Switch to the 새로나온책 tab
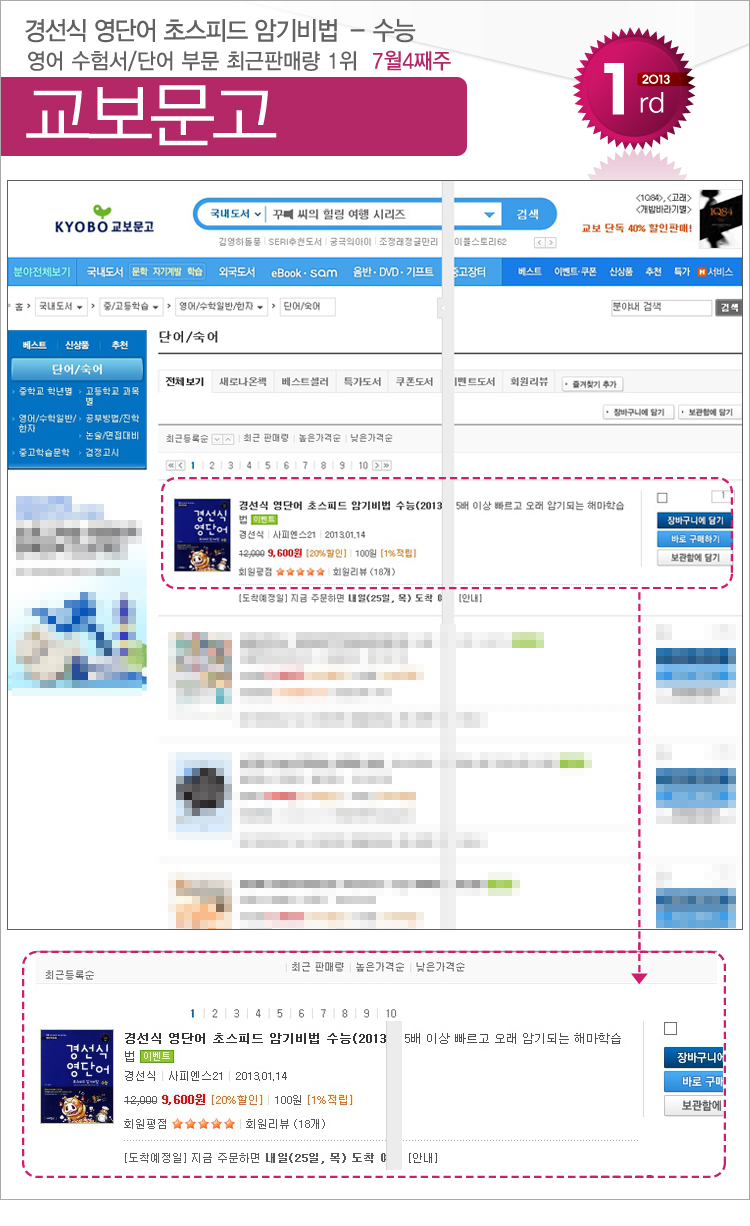 tap(241, 382)
